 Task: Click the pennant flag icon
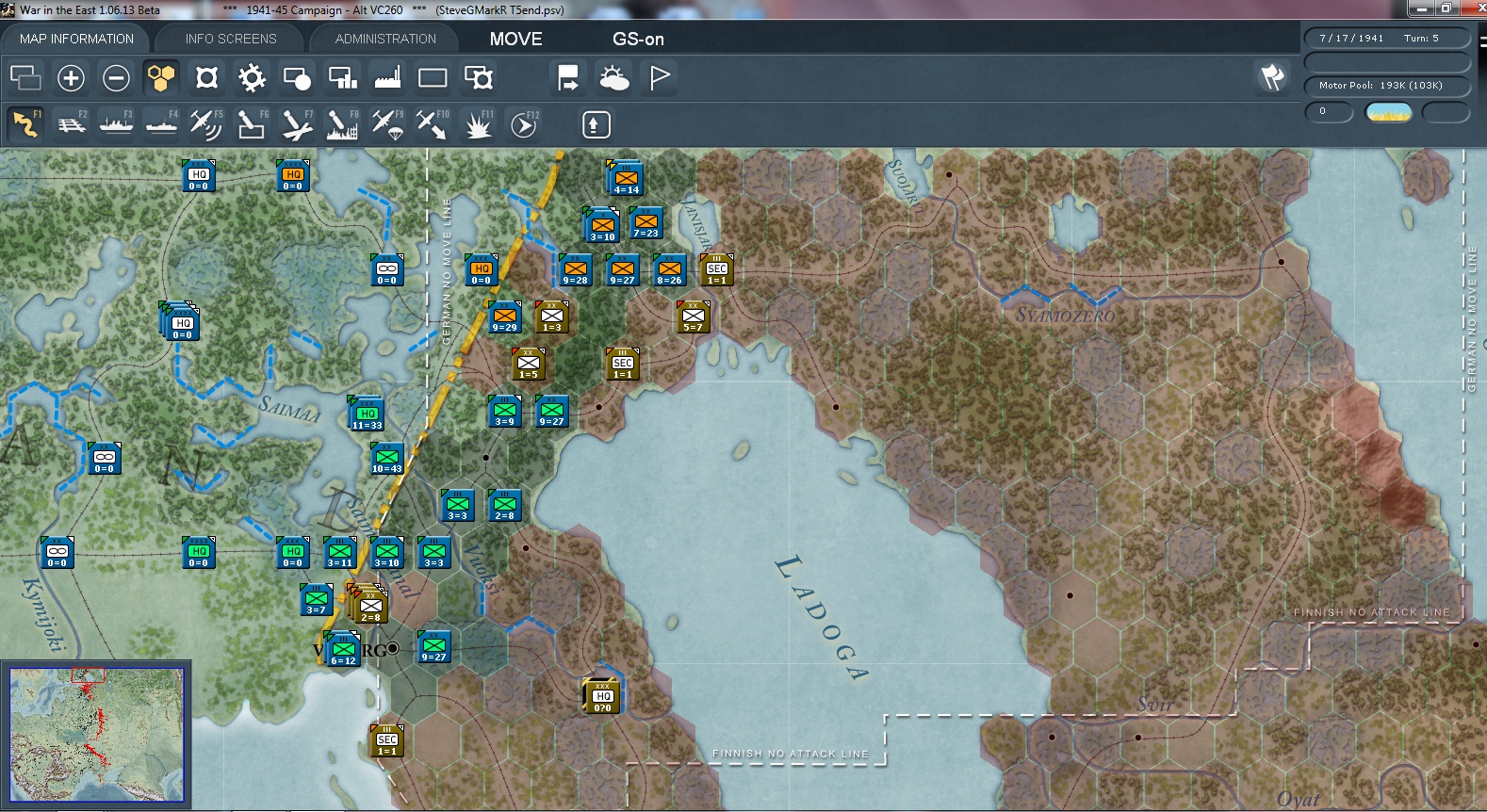point(659,77)
